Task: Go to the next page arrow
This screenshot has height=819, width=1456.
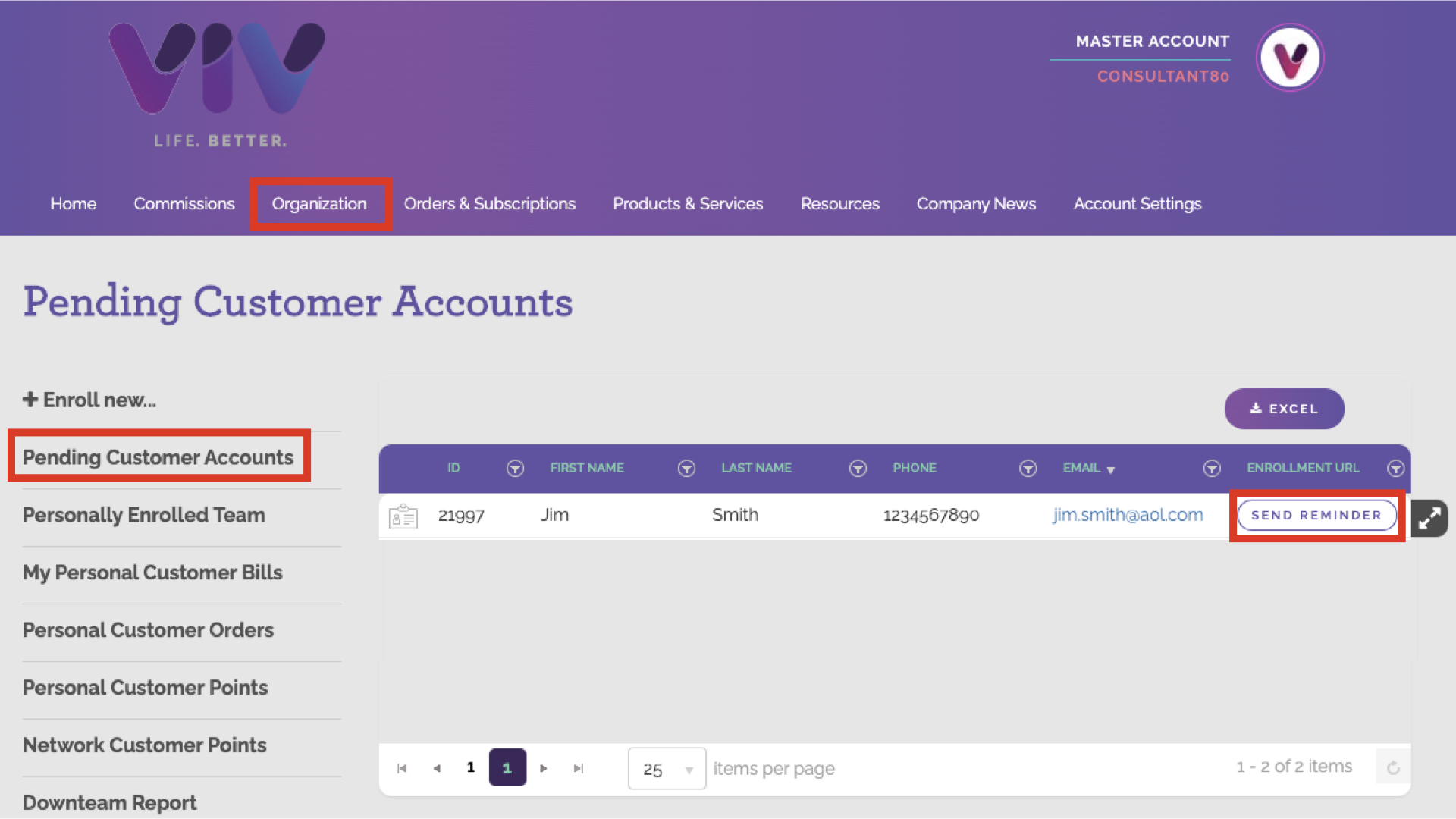Action: click(x=543, y=768)
